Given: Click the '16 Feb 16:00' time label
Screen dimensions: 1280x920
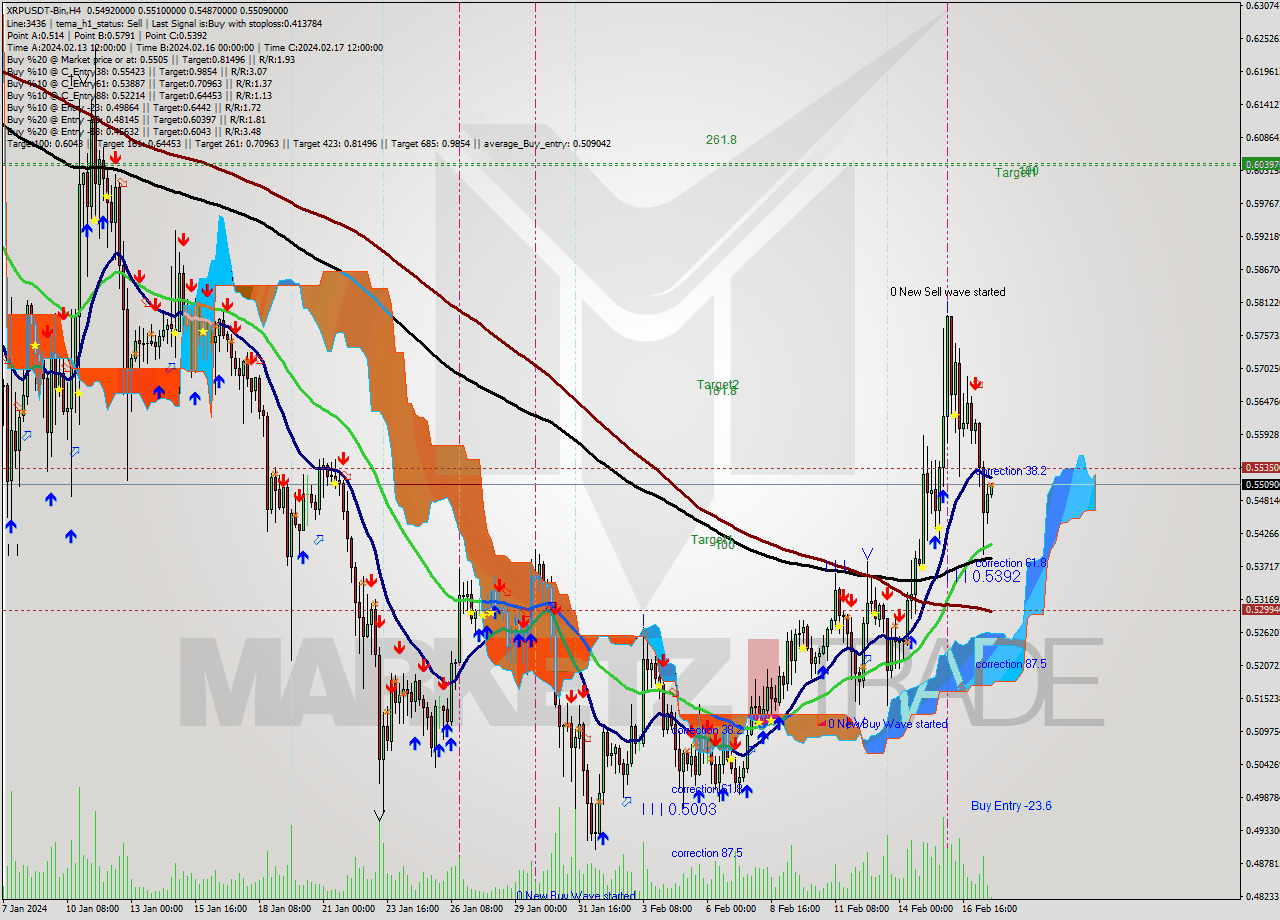Looking at the screenshot, I should 988,910.
